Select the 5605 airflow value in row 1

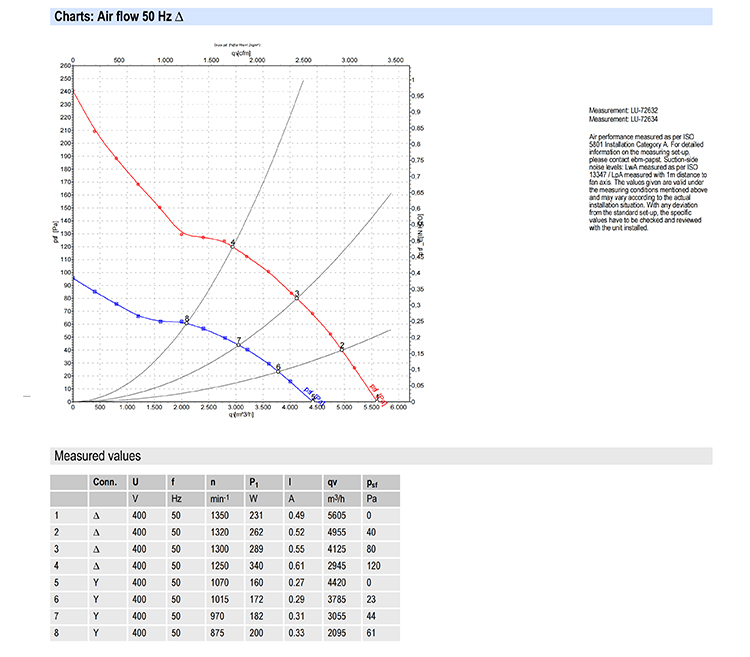[337, 515]
